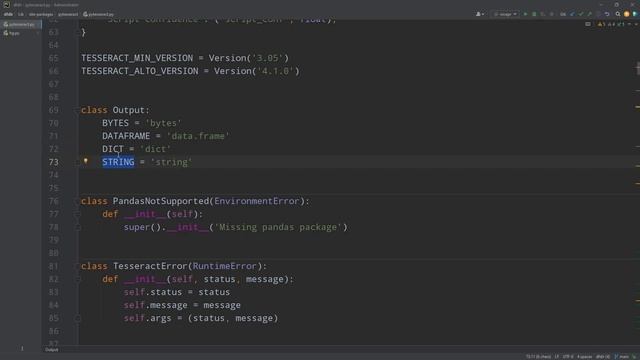Click the closing brace fold marker on line 63
Image resolution: width=640 pixels, height=360 pixels.
tap(77, 32)
